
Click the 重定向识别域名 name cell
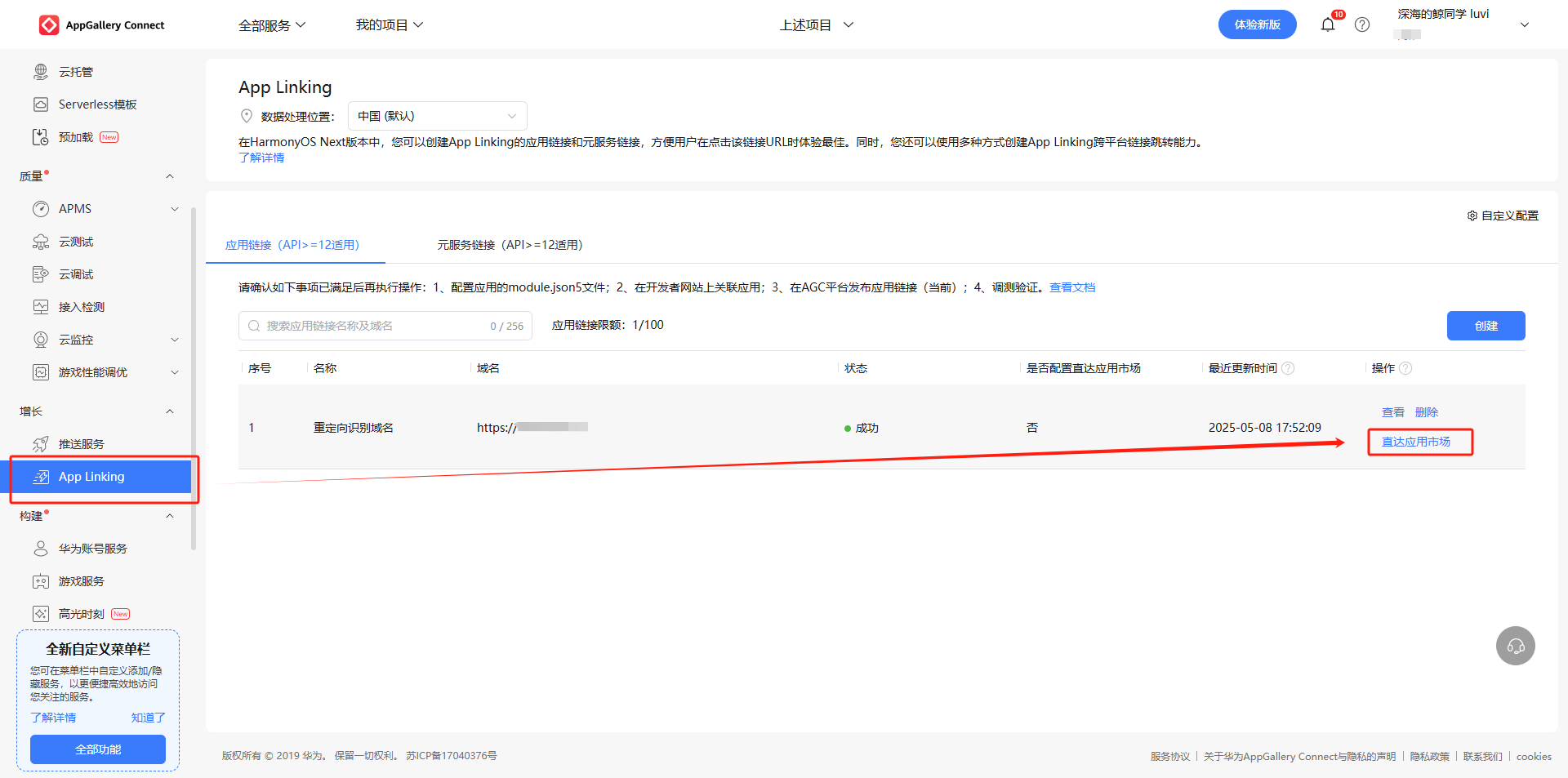354,428
